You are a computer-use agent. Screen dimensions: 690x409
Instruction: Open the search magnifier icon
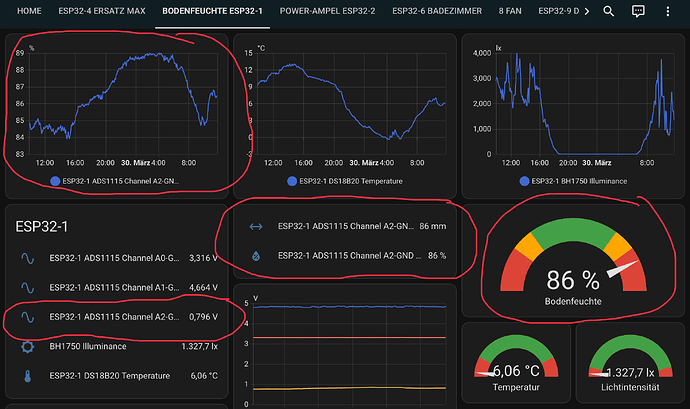point(608,11)
